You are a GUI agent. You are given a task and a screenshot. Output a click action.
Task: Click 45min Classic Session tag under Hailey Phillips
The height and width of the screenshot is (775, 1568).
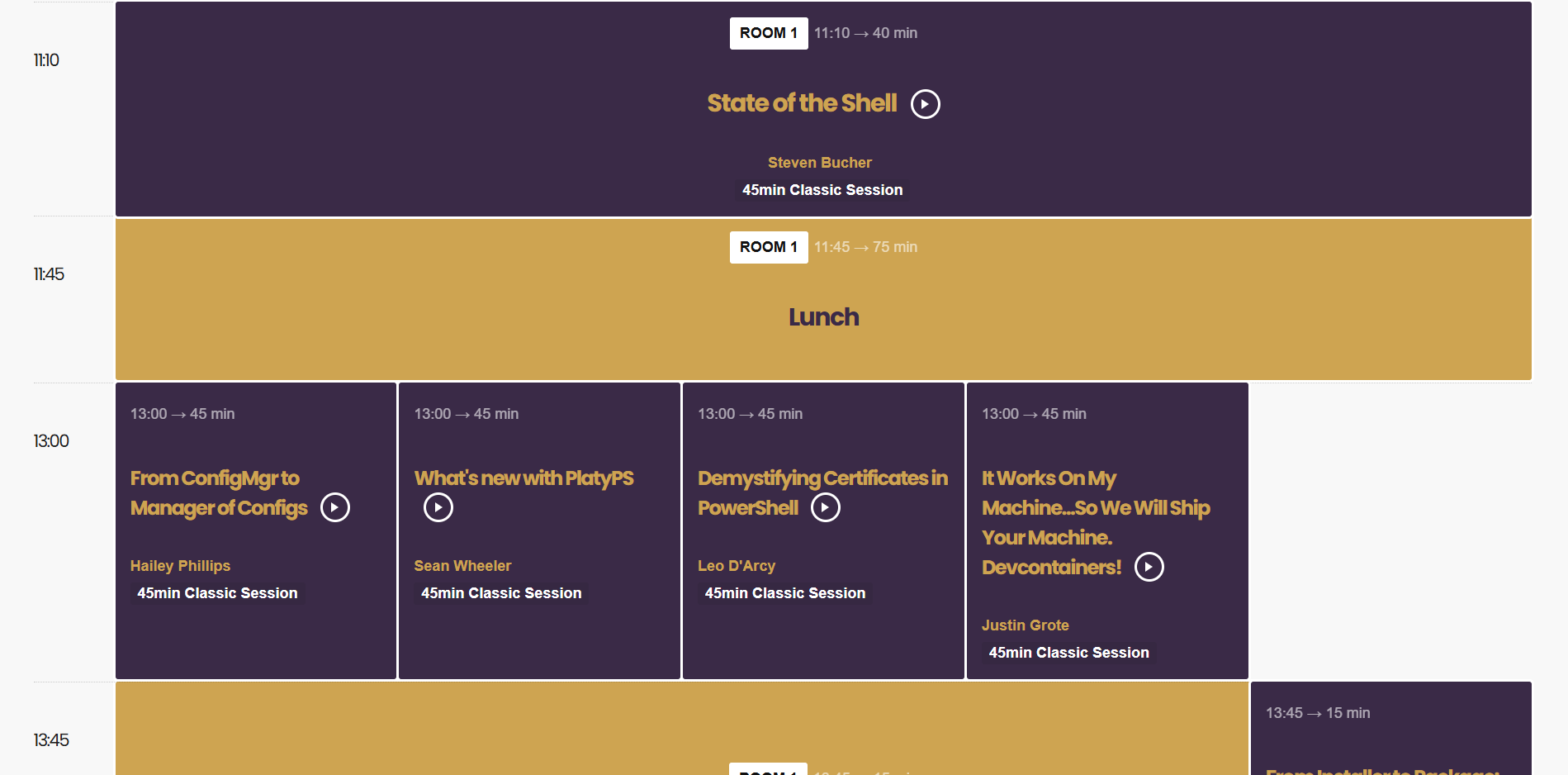click(217, 593)
